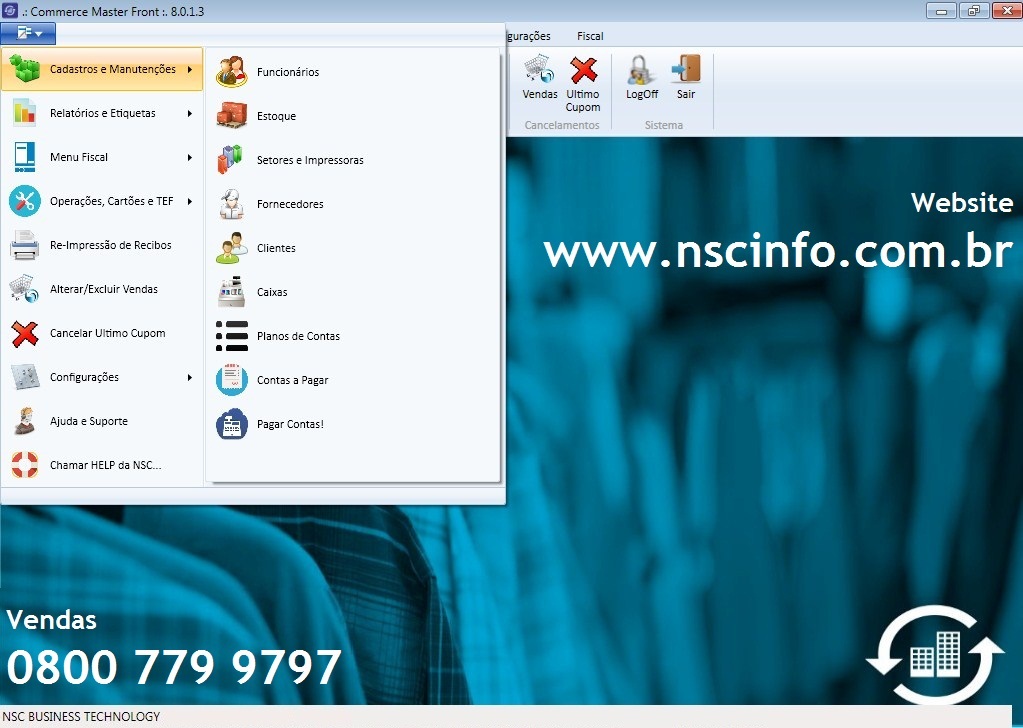Click the Contas a Pagar document icon
The image size is (1023, 728).
pyautogui.click(x=232, y=380)
